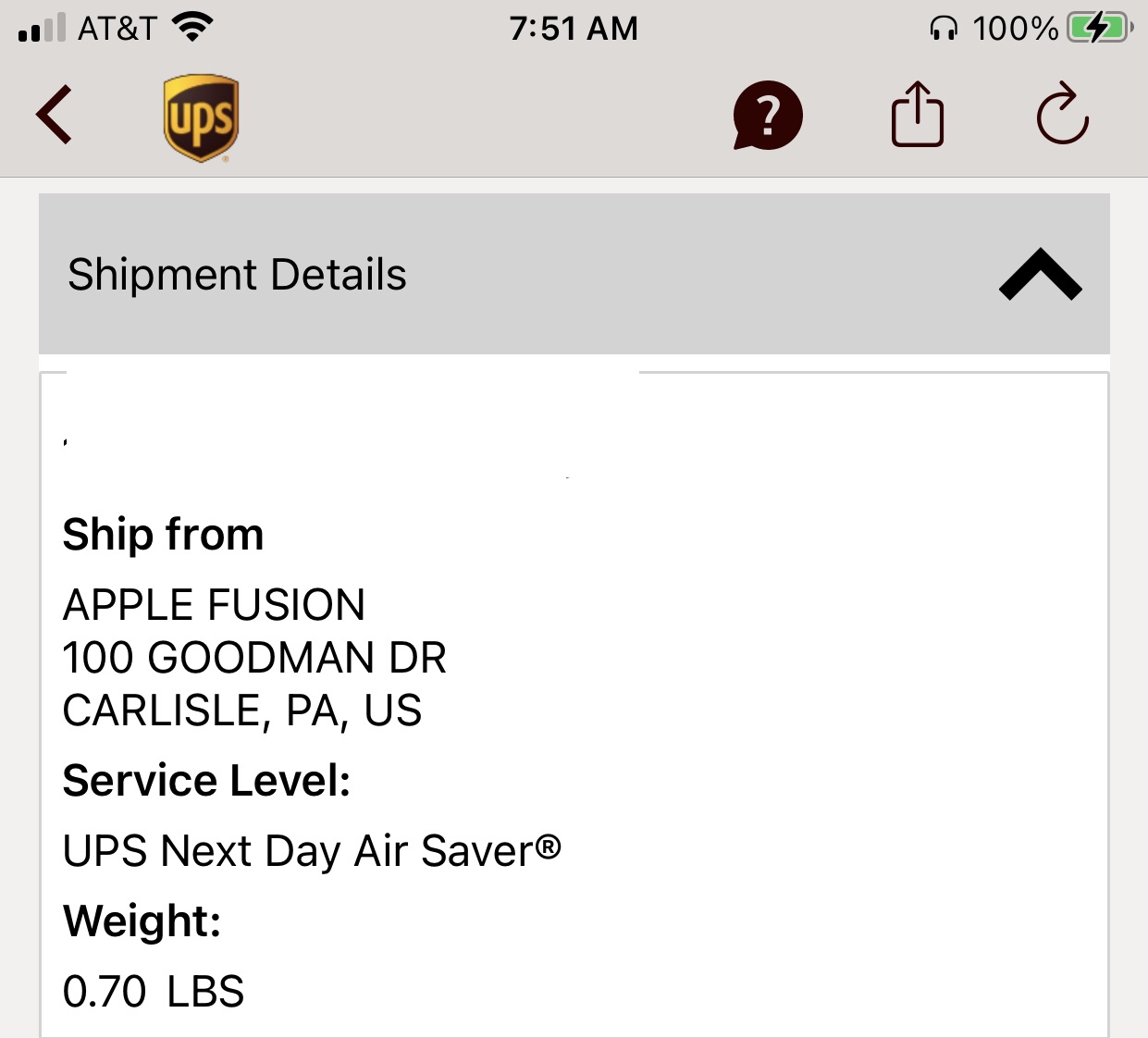Tap the Ship from heading
Viewport: 1148px width, 1038px height.
(x=163, y=535)
